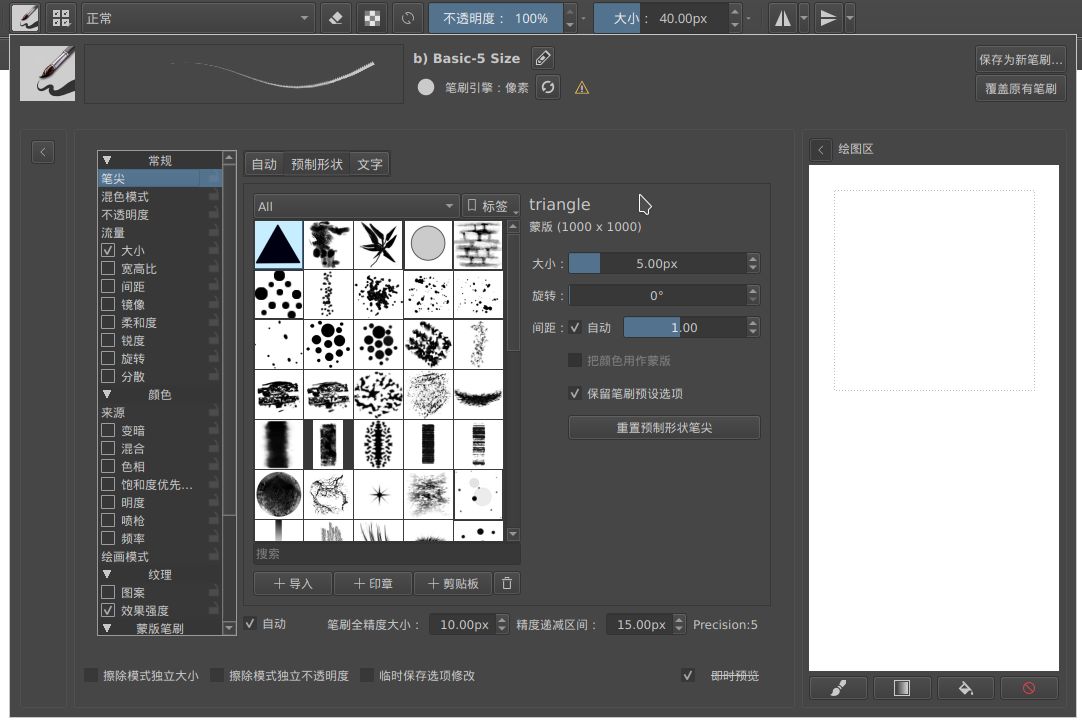This screenshot has width=1082, height=724.
Task: Click the preserve alpha checkerboard icon
Action: (x=372, y=18)
